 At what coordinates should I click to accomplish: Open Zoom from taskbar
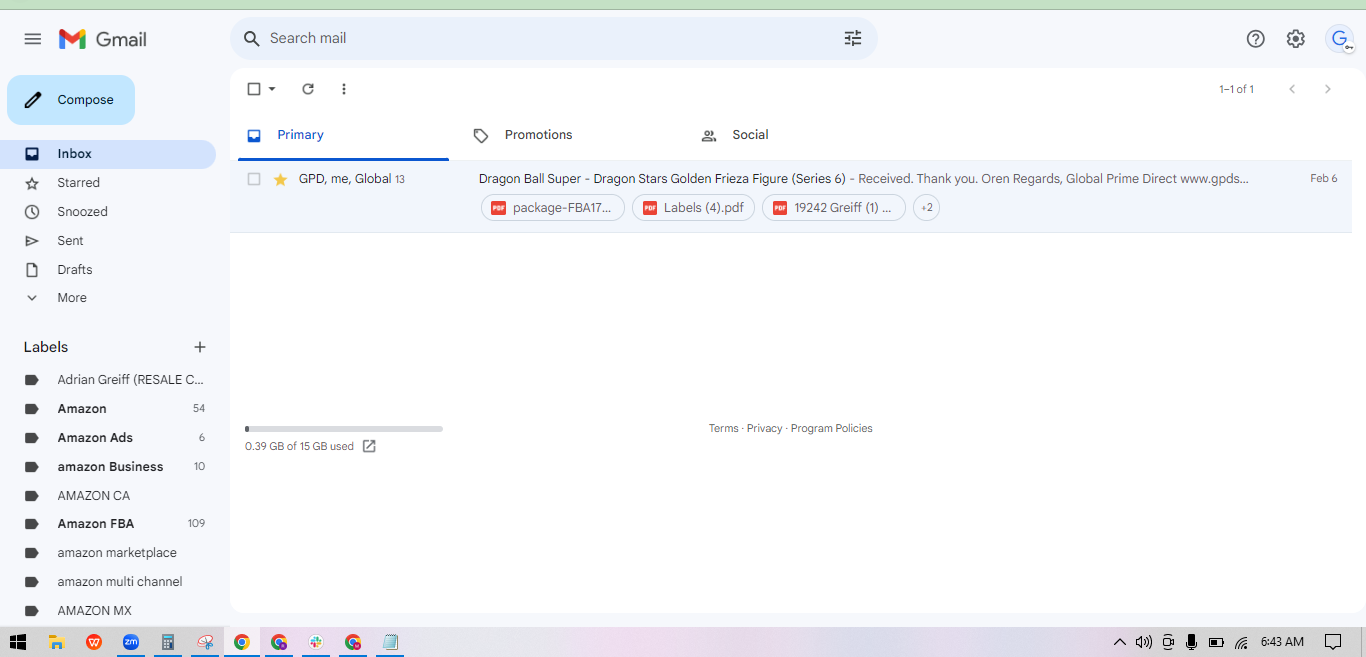tap(131, 642)
